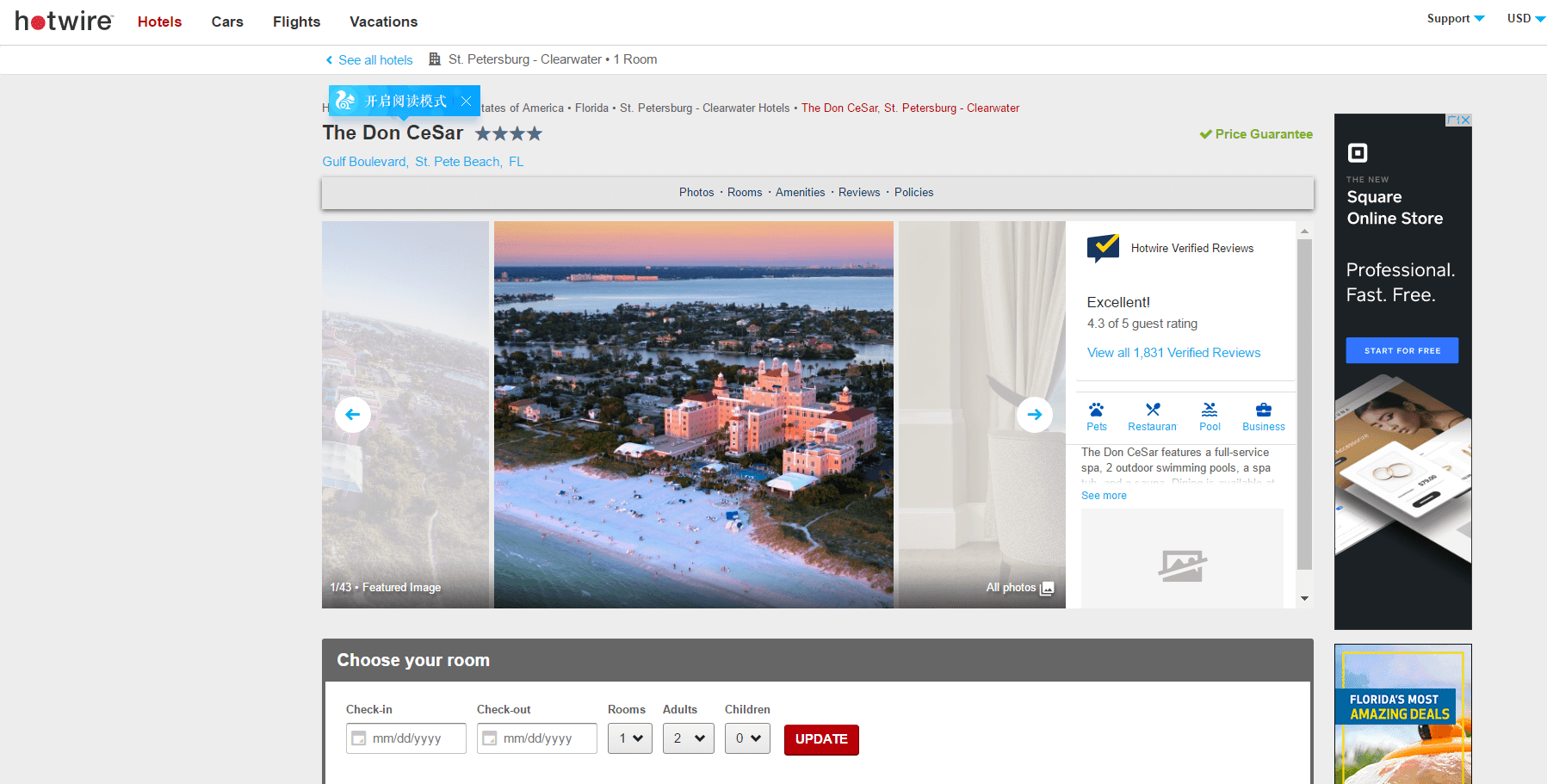
Task: Show the previous photo with left arrow
Action: (x=353, y=414)
